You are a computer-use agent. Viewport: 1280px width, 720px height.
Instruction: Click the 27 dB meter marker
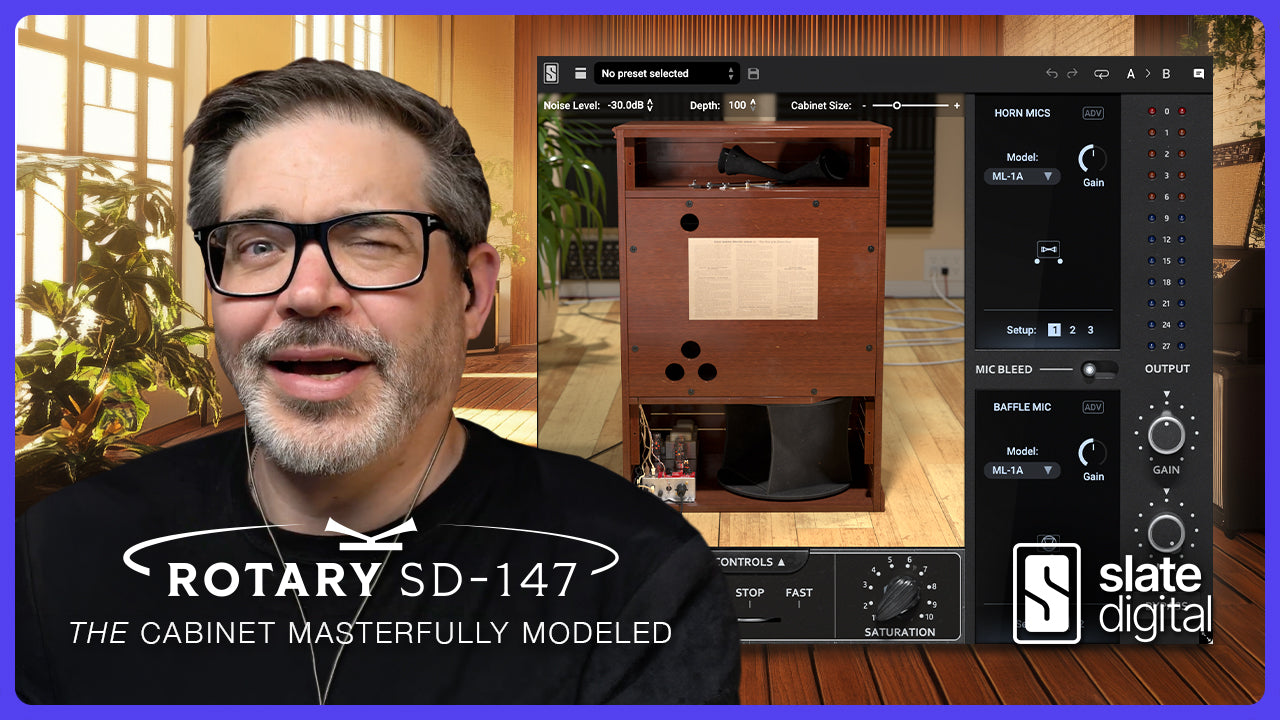click(1166, 346)
